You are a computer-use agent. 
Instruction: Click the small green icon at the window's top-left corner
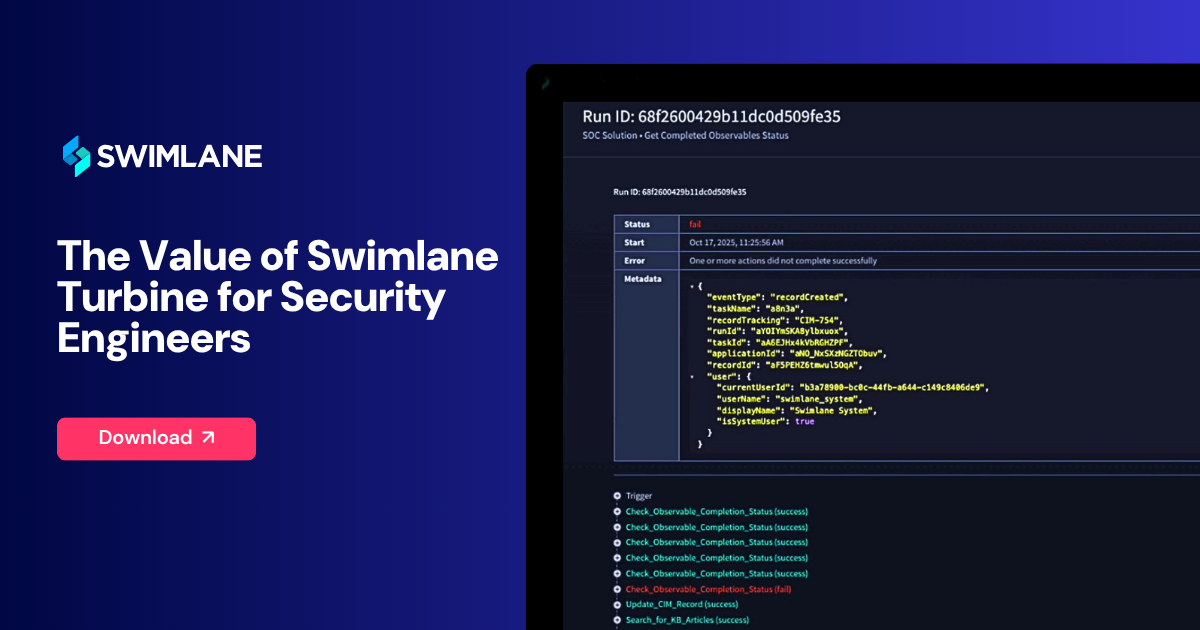point(543,85)
